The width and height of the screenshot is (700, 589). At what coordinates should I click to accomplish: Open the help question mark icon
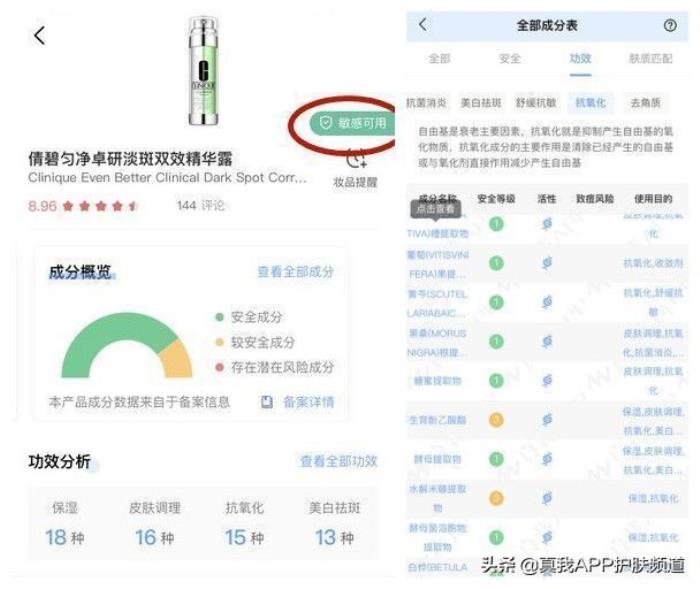(670, 25)
